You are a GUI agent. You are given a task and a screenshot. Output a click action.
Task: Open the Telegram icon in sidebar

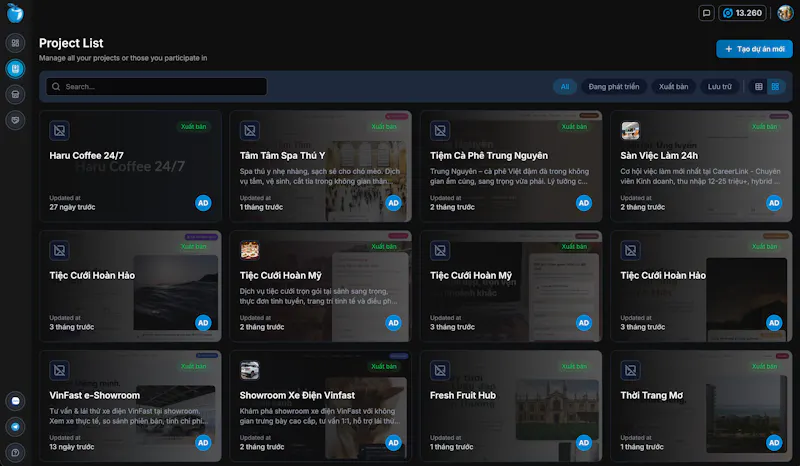pyautogui.click(x=15, y=427)
